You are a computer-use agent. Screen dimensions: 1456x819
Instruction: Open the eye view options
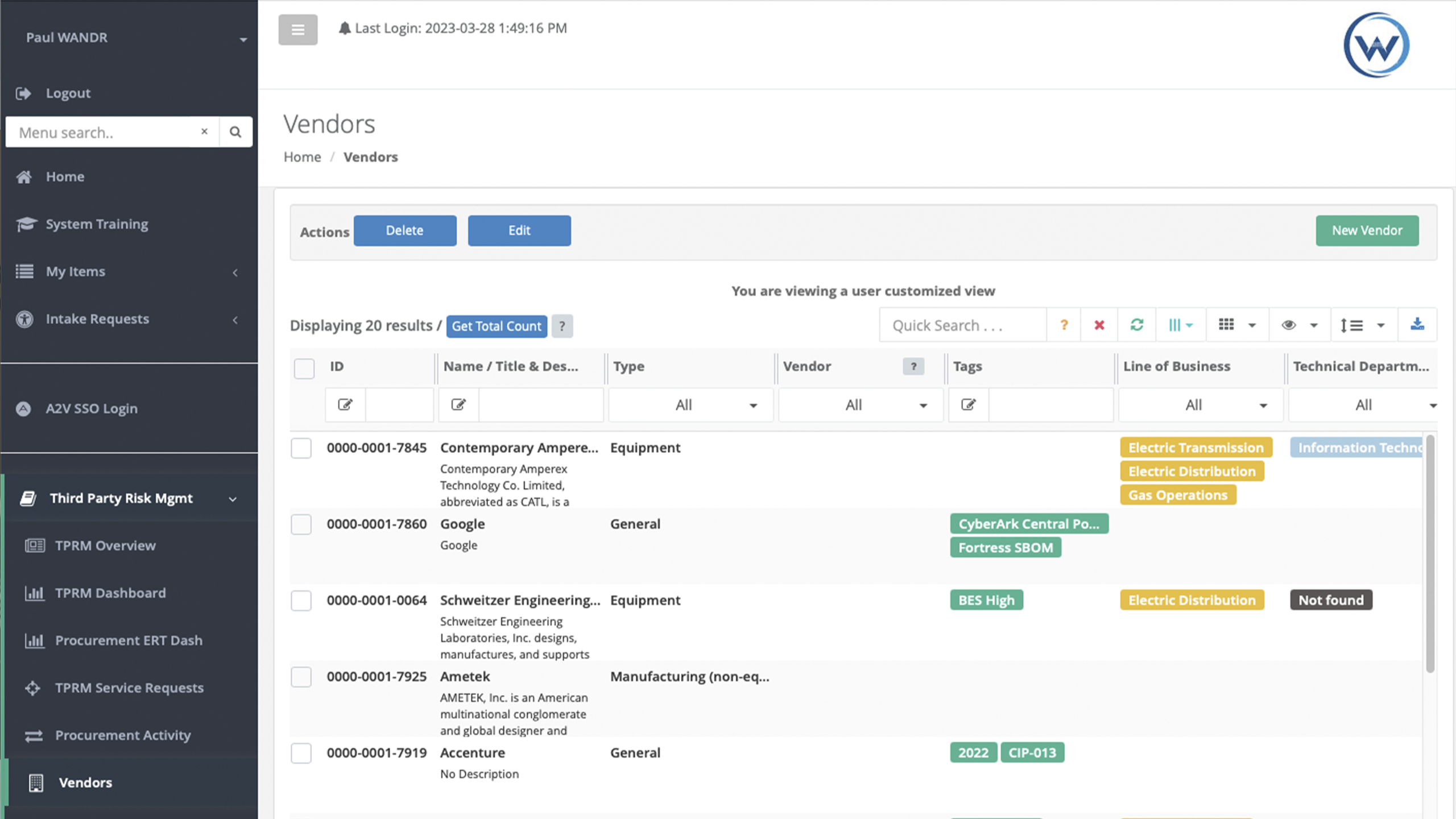(1299, 325)
